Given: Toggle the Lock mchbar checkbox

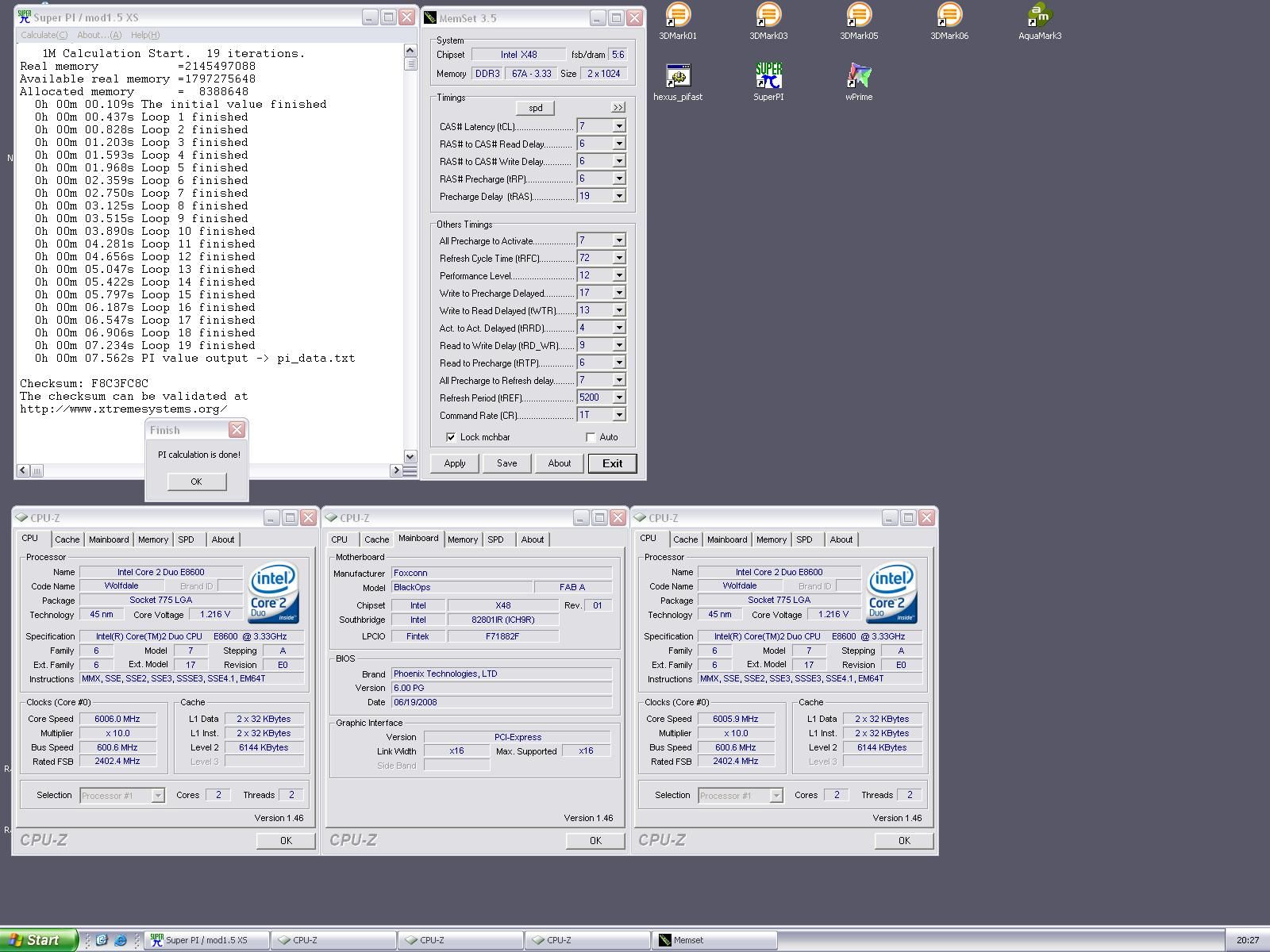Looking at the screenshot, I should point(451,437).
